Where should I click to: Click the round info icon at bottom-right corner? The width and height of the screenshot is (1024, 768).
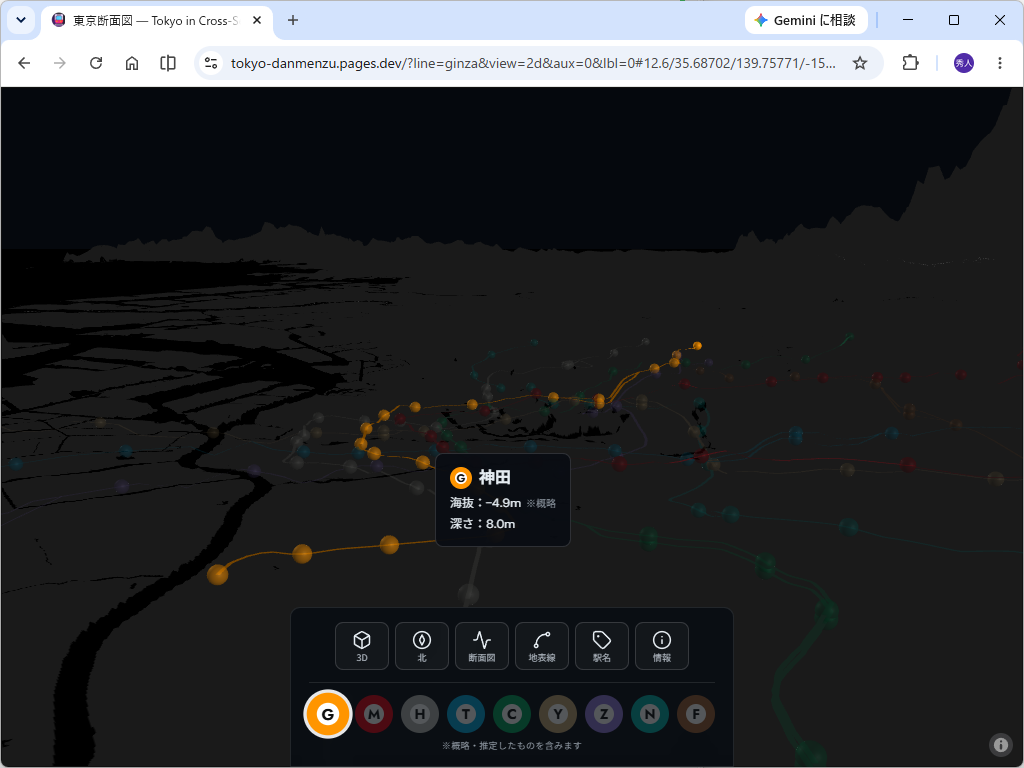pos(1000,744)
